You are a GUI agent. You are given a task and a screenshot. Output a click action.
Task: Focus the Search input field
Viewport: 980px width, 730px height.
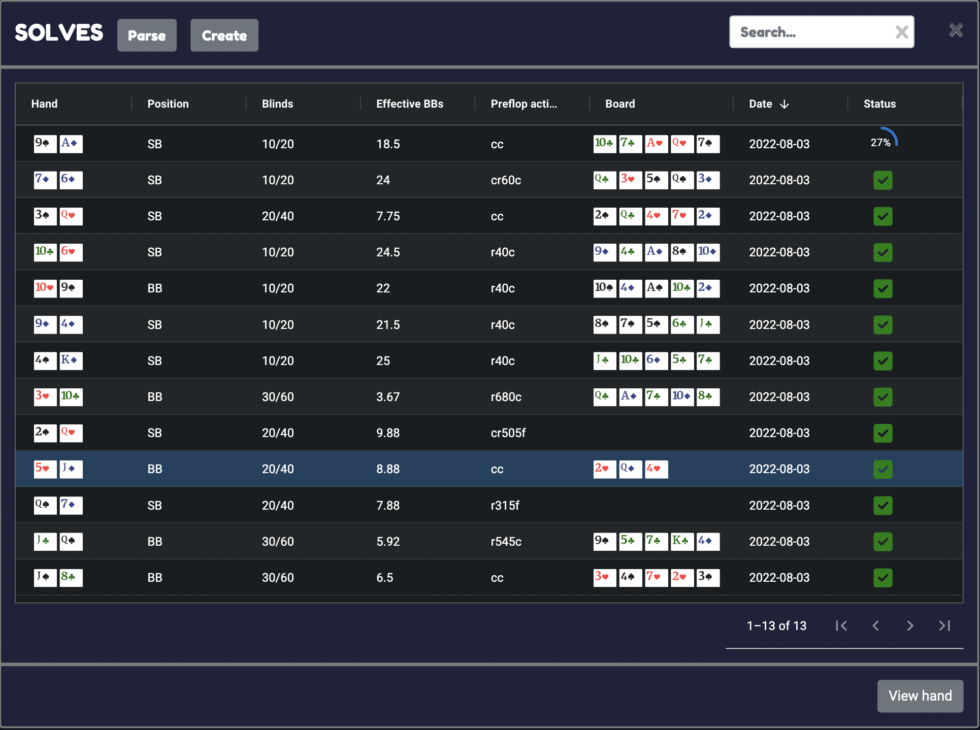pyautogui.click(x=812, y=32)
